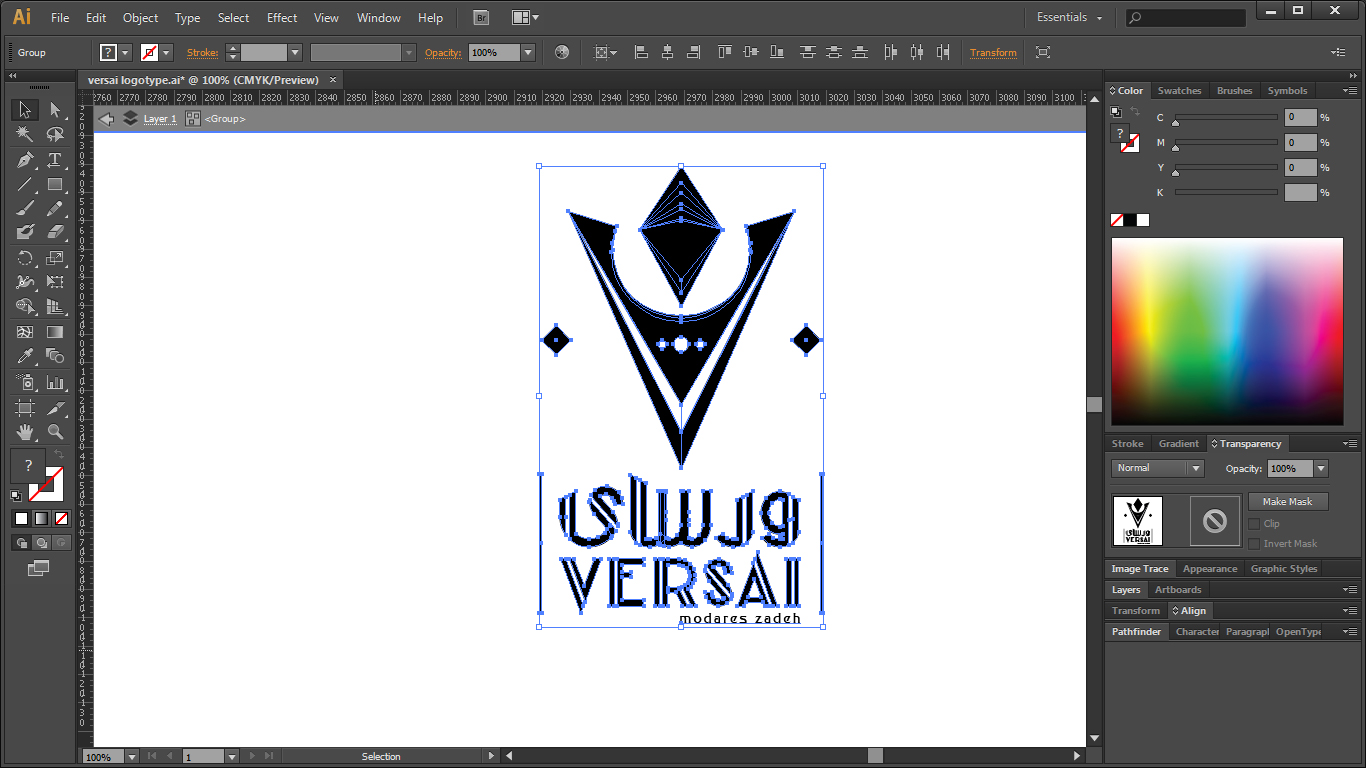Open the Essentials workspace dropdown
The width and height of the screenshot is (1366, 768).
1070,17
